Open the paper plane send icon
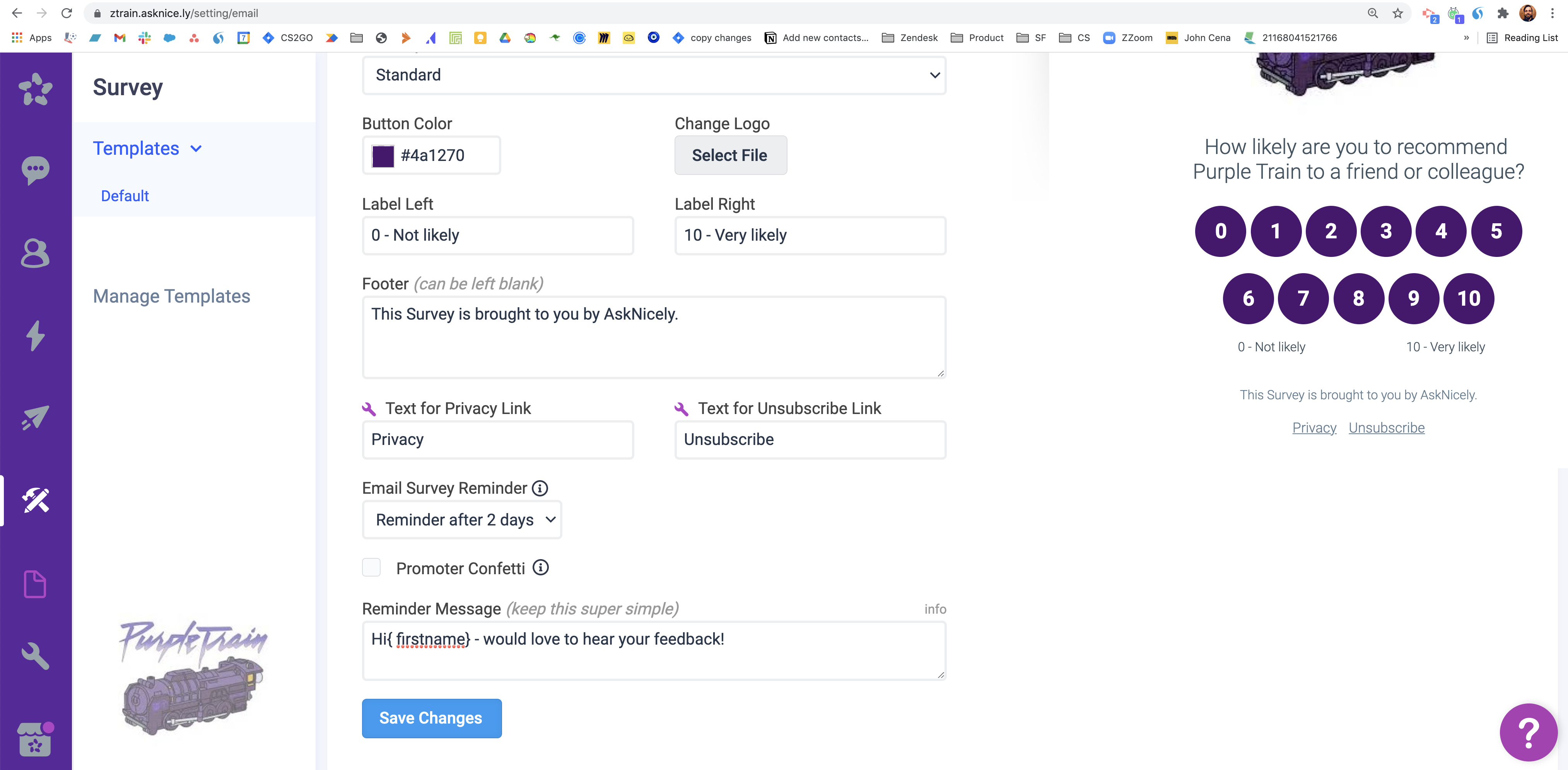 pyautogui.click(x=35, y=418)
